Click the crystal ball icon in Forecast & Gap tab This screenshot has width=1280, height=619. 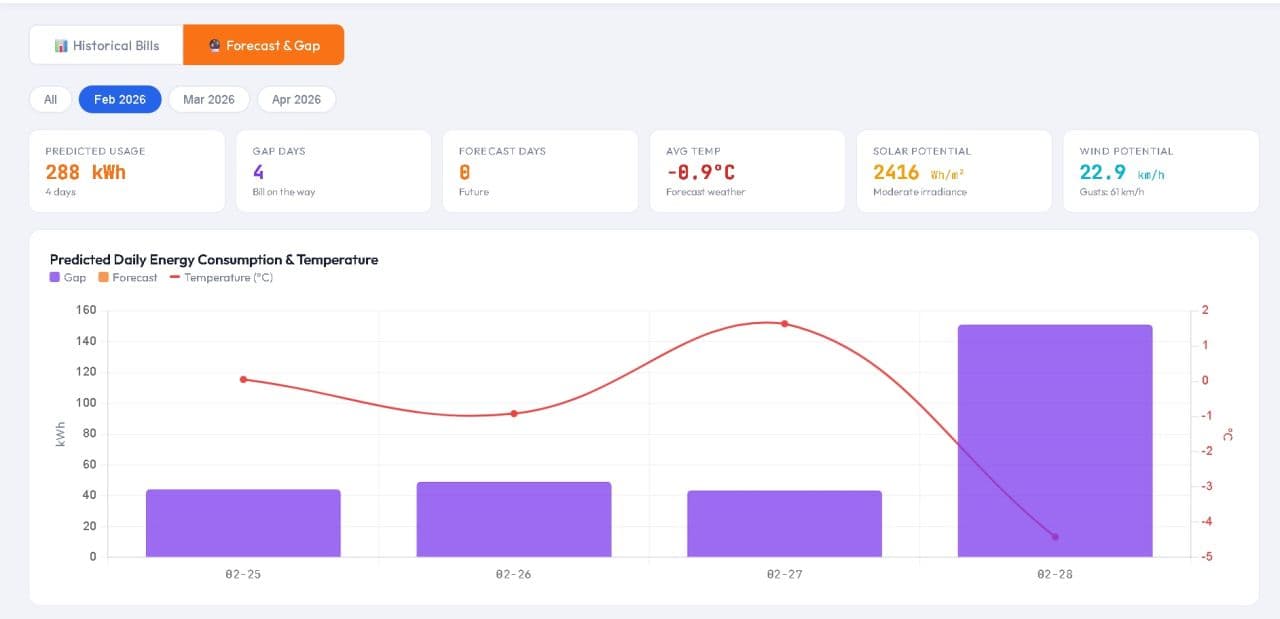pyautogui.click(x=213, y=44)
